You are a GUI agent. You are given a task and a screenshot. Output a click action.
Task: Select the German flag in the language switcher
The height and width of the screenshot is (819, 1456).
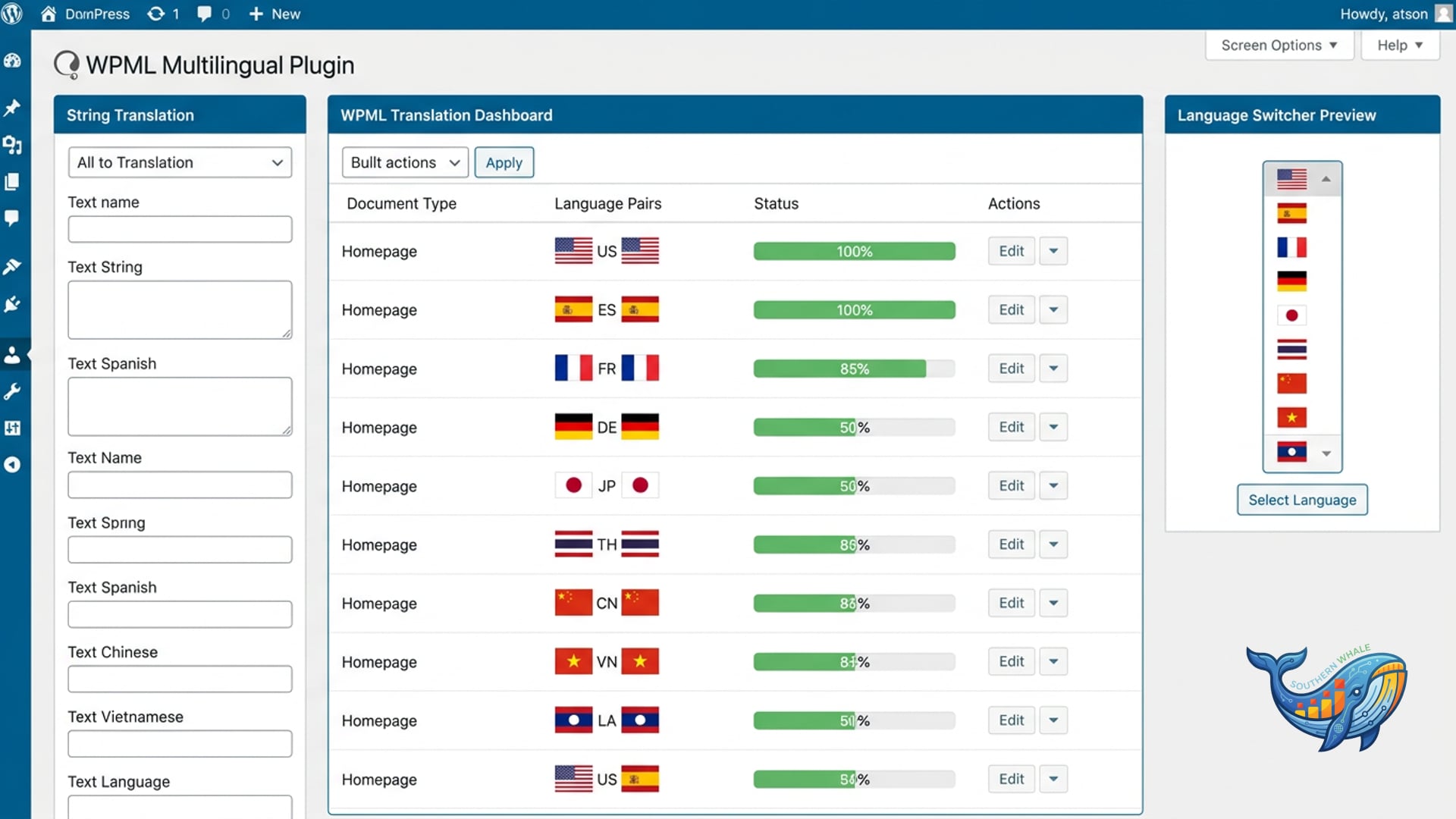click(1291, 281)
